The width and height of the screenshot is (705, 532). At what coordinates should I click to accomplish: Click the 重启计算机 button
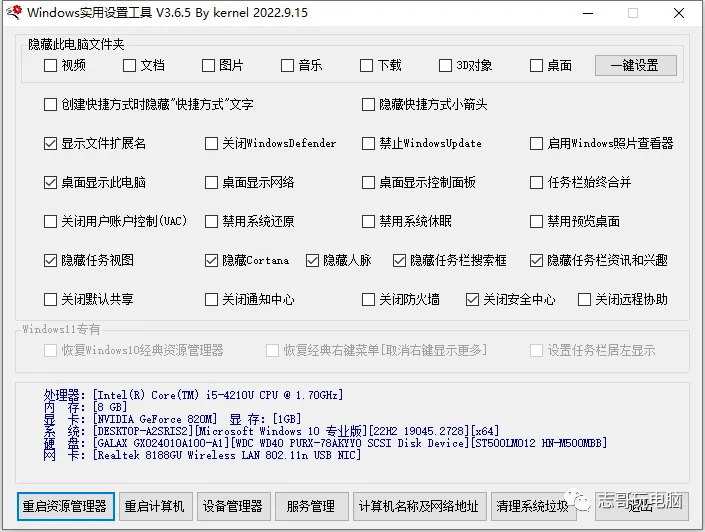point(154,506)
